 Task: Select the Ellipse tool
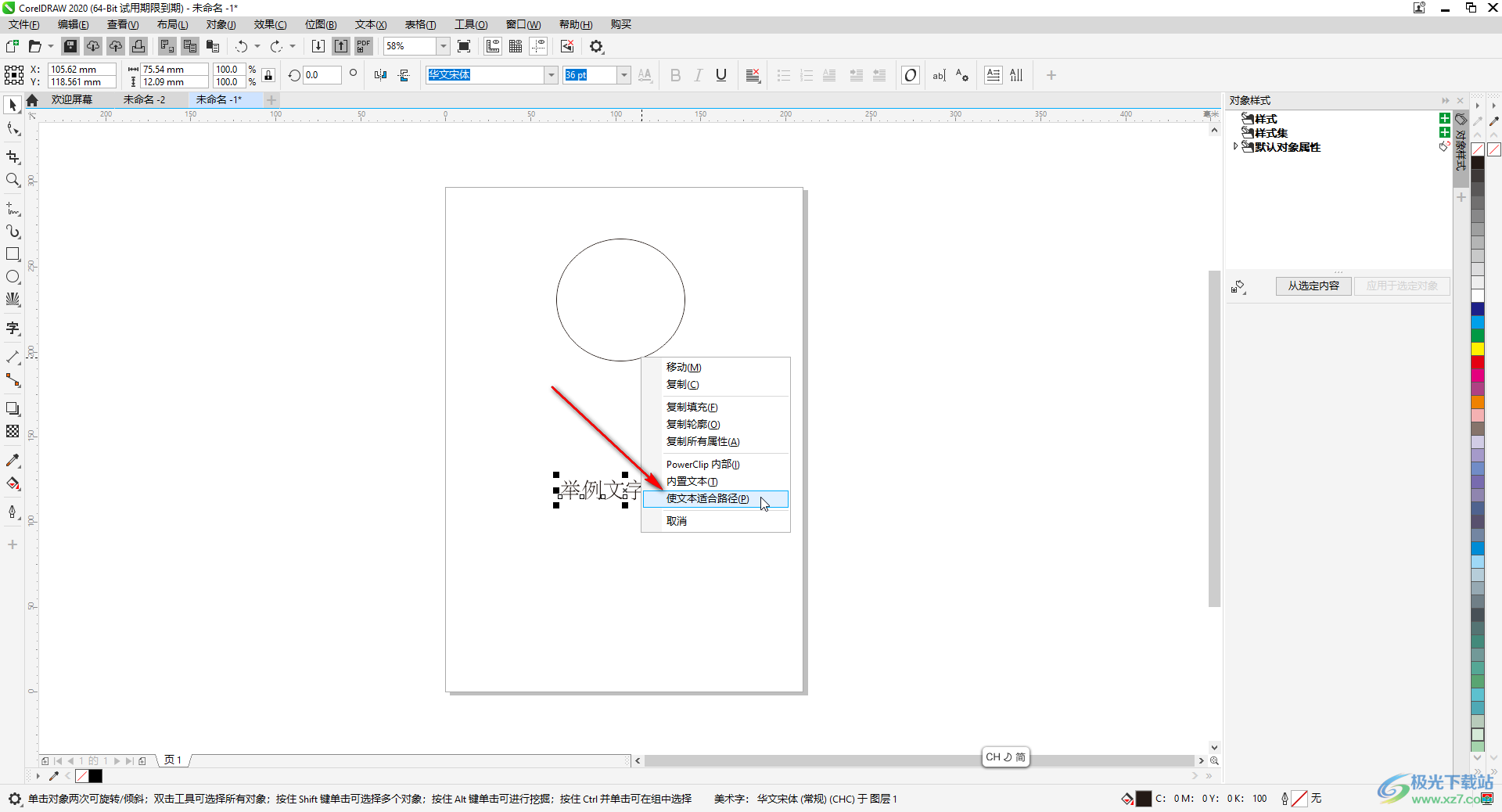point(13,277)
